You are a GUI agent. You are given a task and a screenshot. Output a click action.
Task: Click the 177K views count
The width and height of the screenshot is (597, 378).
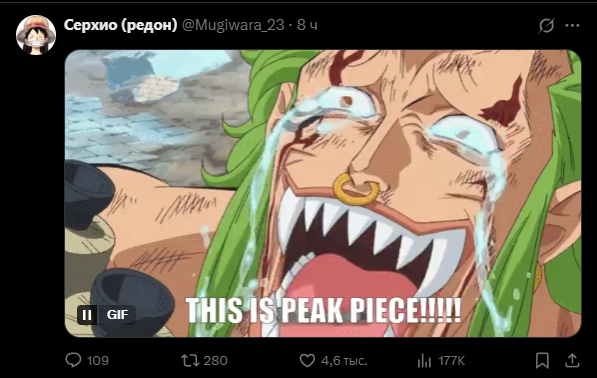pyautogui.click(x=451, y=360)
